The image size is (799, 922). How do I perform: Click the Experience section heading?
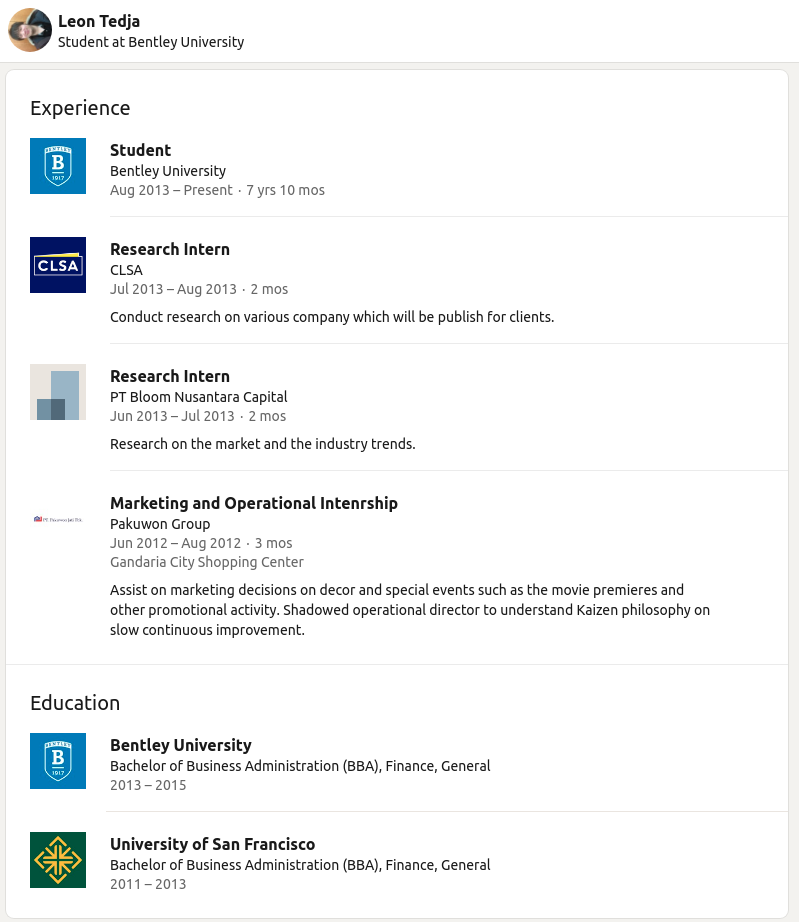point(80,109)
